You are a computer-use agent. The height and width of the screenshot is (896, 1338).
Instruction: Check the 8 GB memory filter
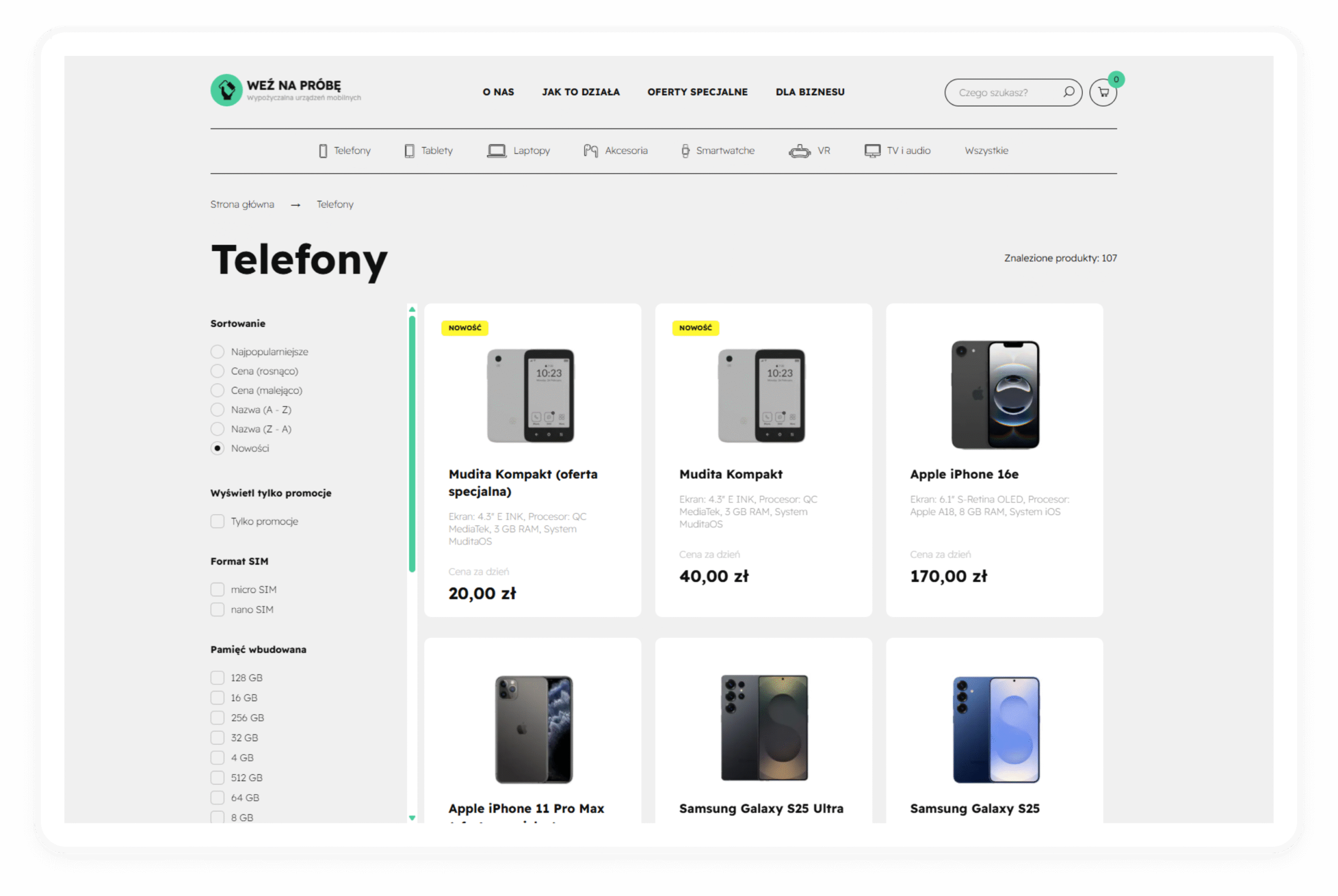217,817
